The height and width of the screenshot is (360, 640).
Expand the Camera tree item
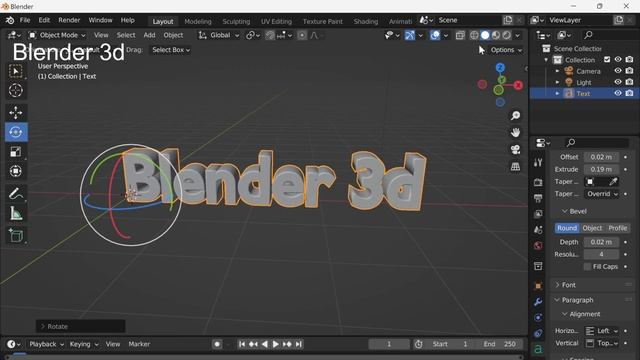(x=557, y=71)
